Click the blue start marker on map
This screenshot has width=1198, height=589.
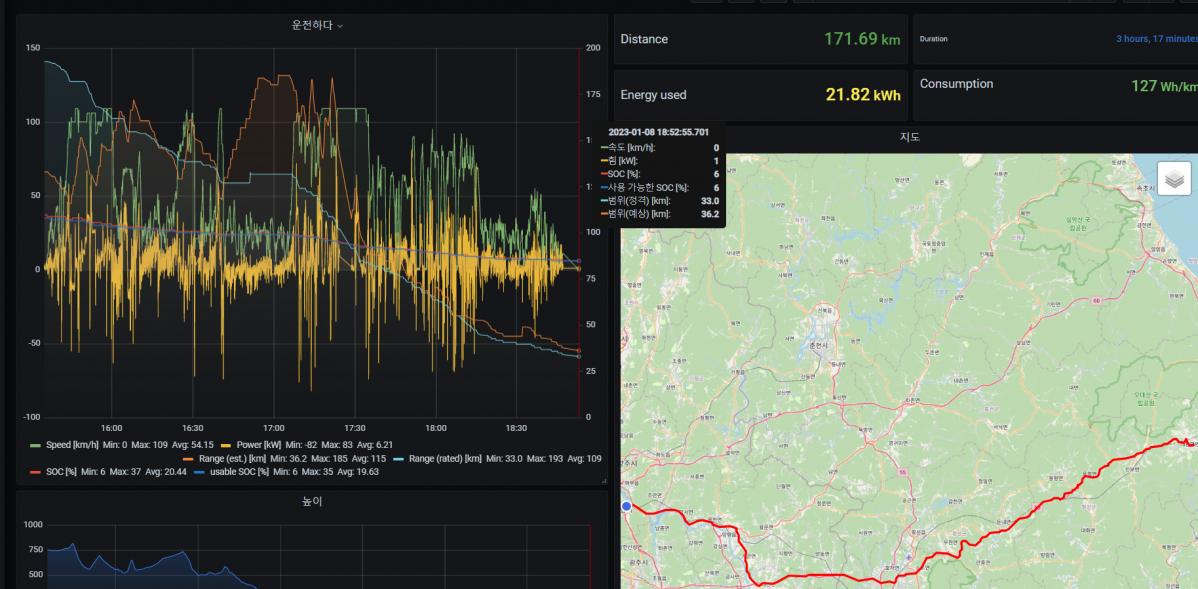point(627,507)
